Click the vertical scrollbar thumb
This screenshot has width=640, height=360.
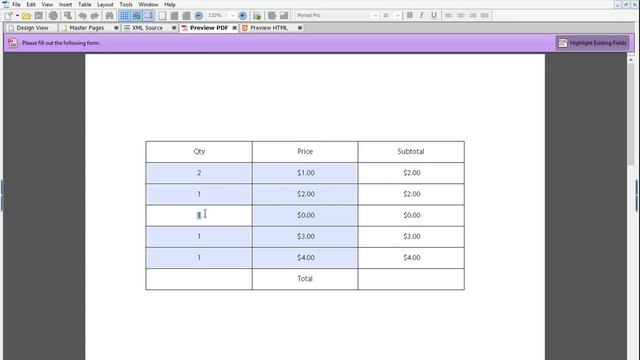coord(631,114)
